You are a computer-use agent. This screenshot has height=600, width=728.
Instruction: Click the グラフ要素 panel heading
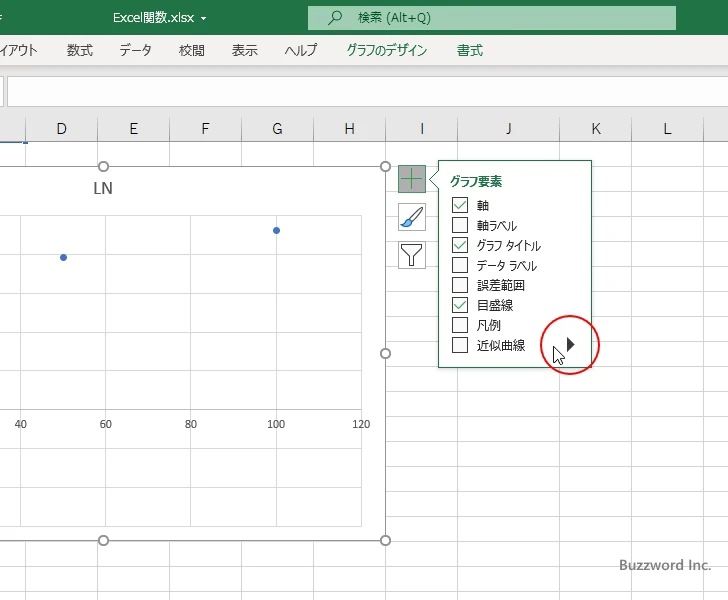[x=476, y=181]
